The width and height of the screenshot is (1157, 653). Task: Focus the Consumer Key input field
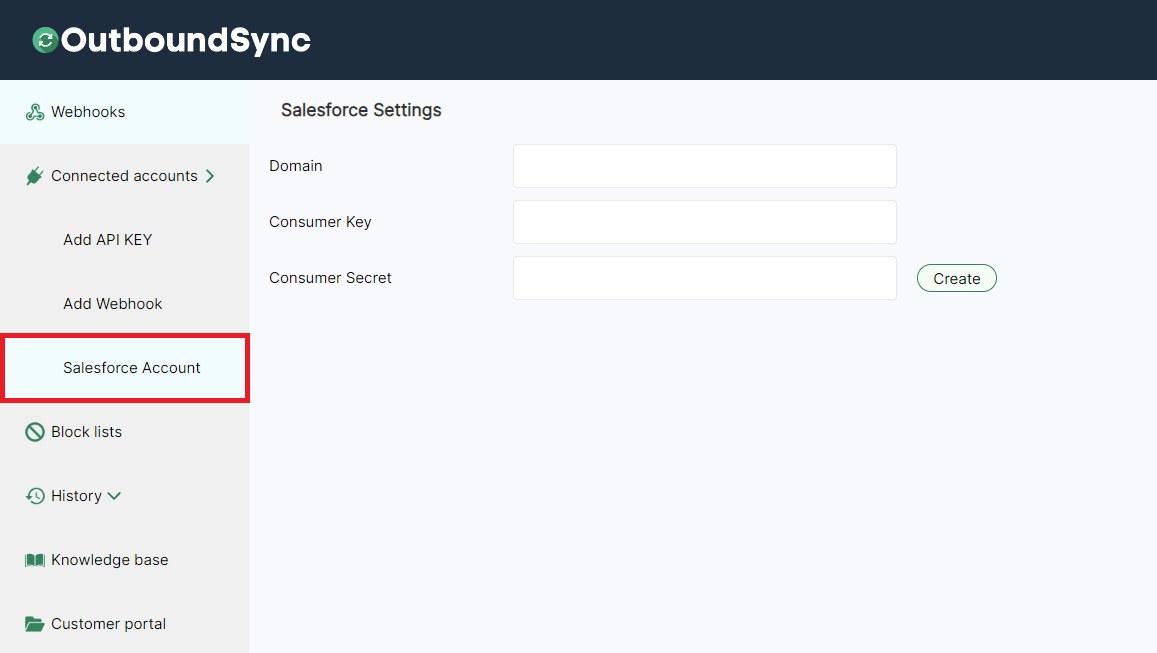705,222
